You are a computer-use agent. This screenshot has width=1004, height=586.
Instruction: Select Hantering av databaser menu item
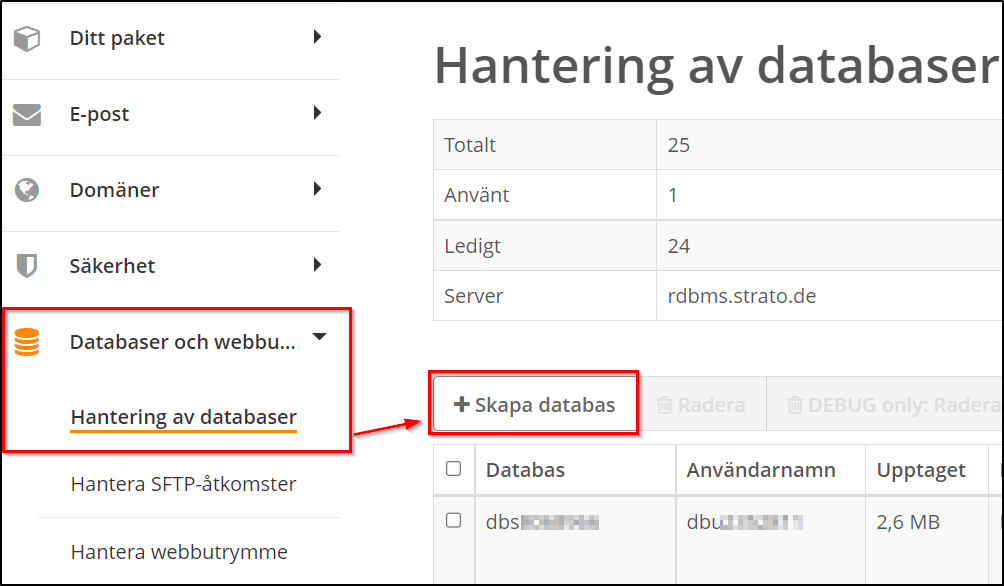(x=184, y=417)
